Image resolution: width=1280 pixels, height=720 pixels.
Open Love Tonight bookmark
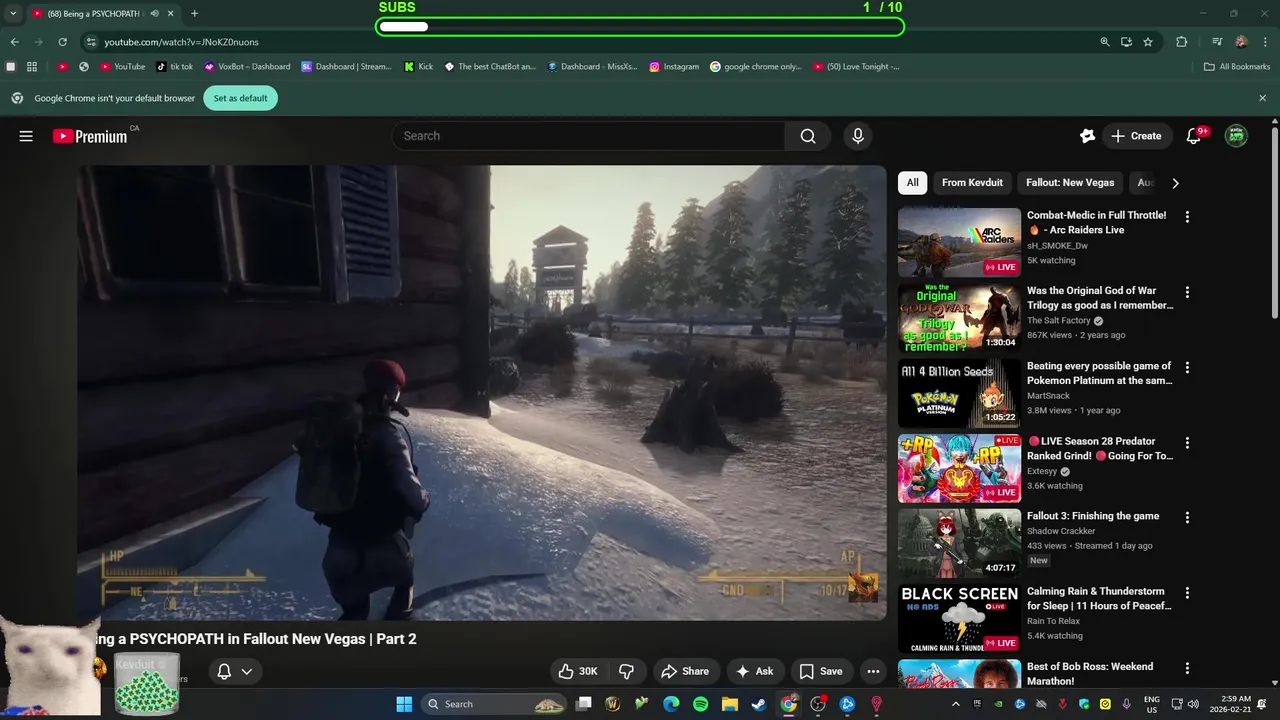pyautogui.click(x=856, y=67)
